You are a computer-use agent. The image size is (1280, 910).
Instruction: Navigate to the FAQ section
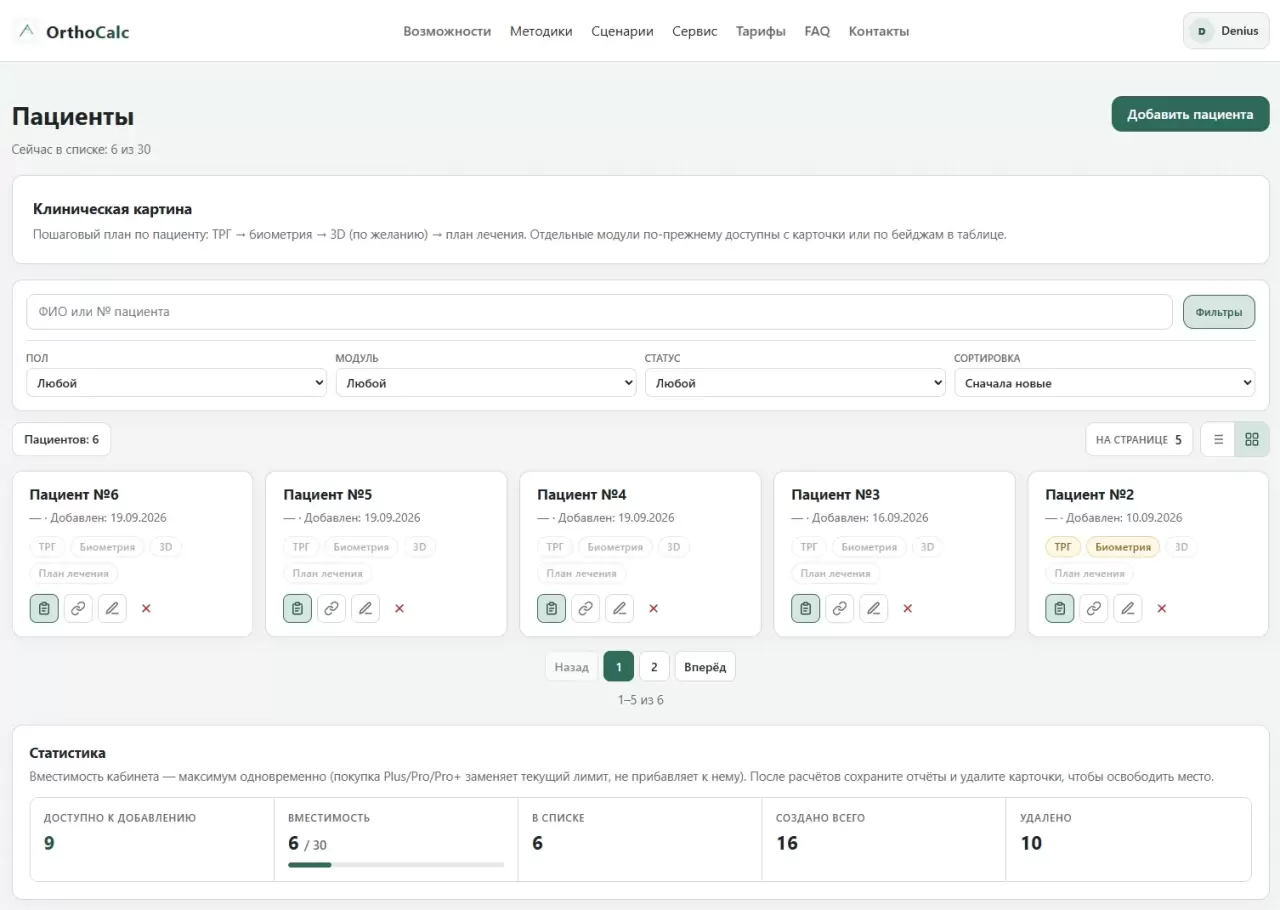817,31
